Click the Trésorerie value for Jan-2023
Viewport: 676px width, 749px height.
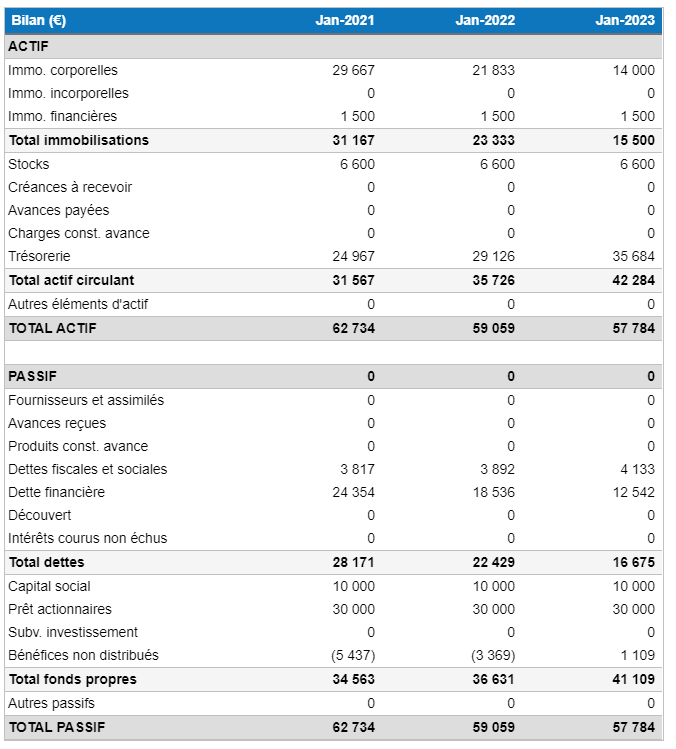click(x=634, y=256)
